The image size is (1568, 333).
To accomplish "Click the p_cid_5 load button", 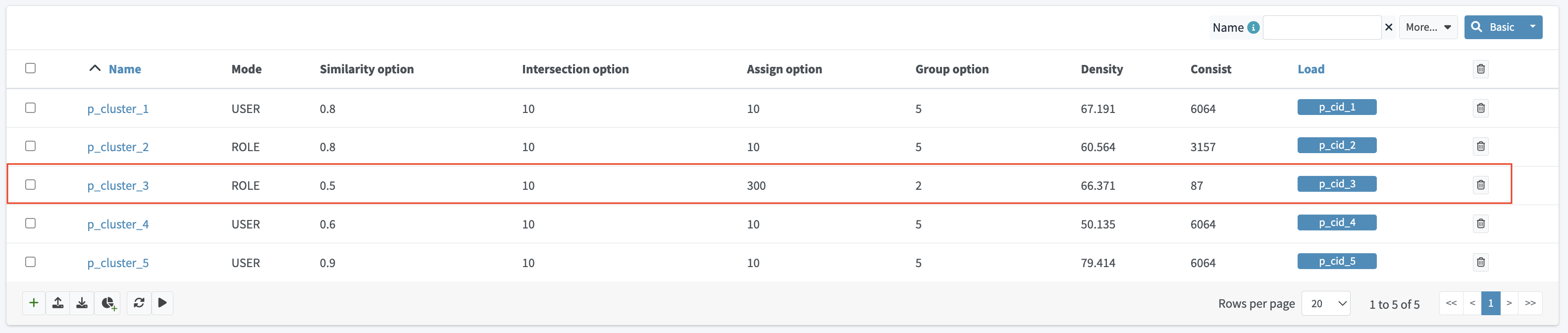I will click(1337, 261).
